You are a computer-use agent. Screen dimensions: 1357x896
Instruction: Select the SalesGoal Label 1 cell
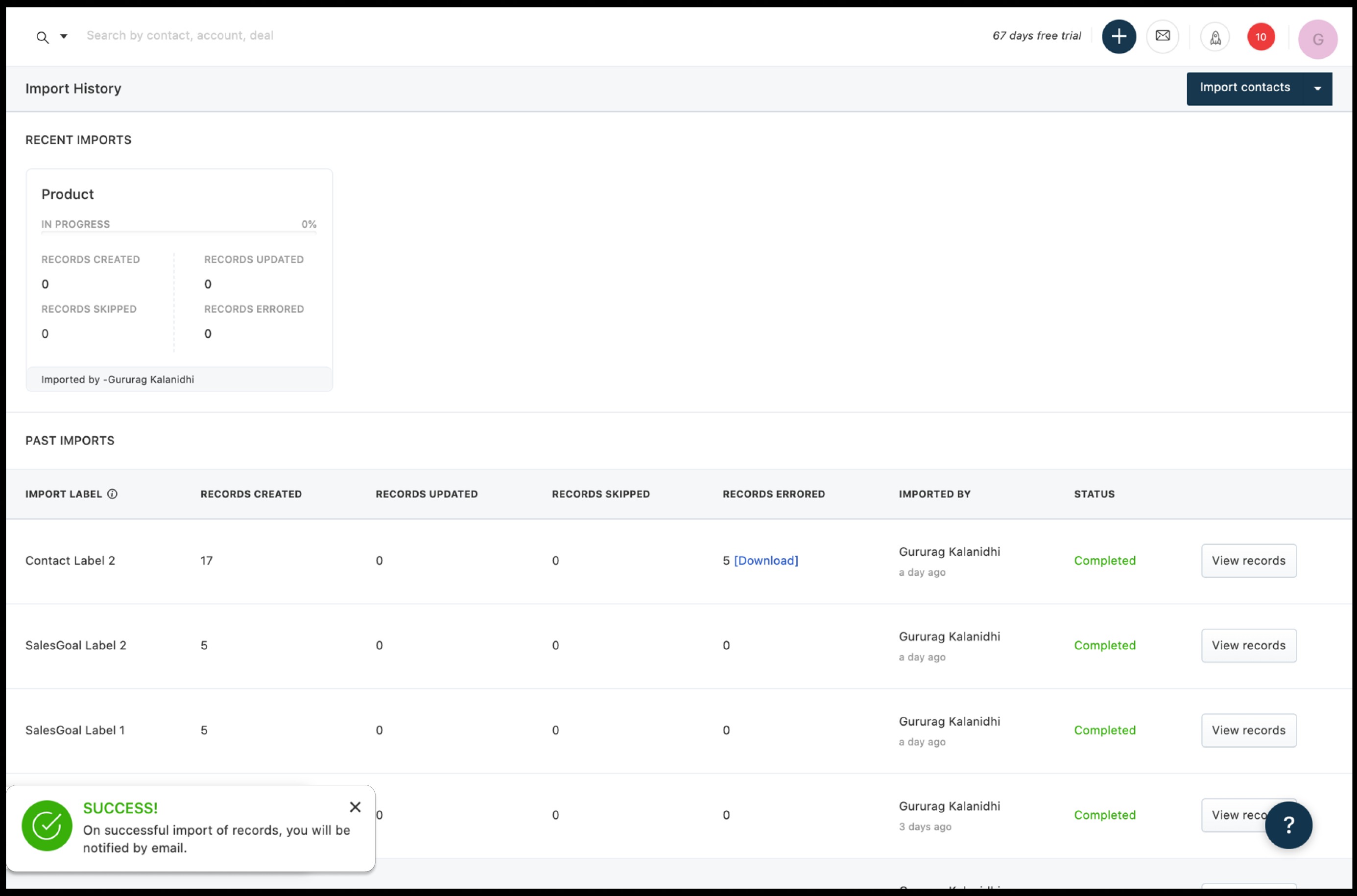75,730
